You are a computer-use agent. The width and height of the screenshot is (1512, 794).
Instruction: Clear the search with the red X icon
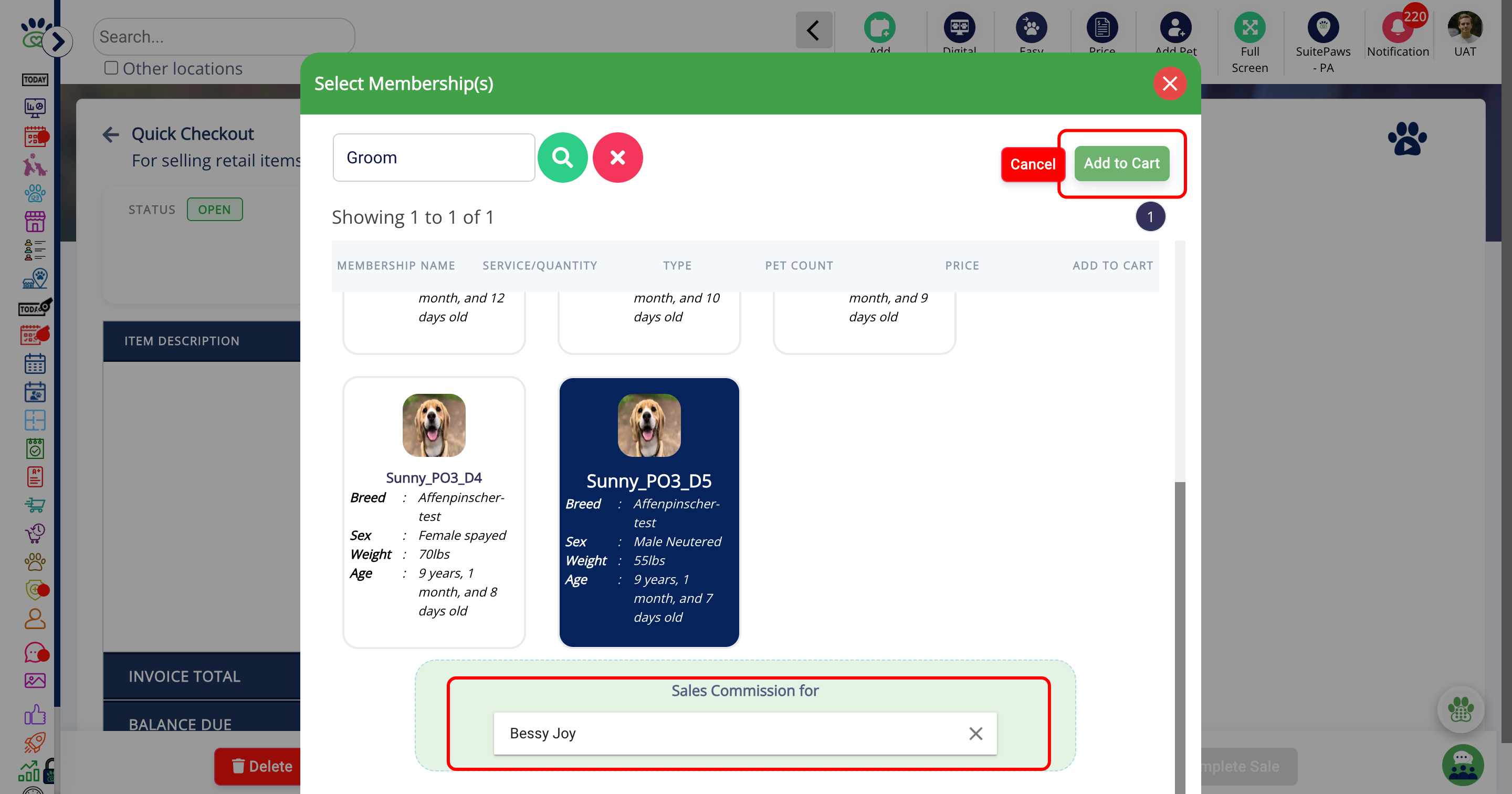pos(617,158)
